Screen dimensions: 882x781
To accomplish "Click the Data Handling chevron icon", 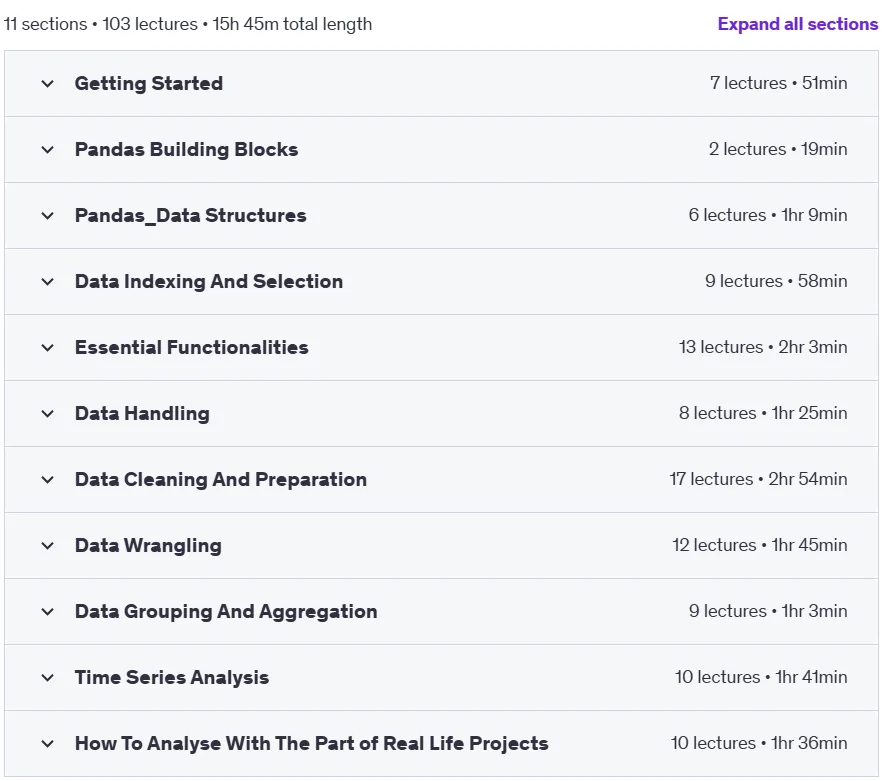I will coord(48,414).
